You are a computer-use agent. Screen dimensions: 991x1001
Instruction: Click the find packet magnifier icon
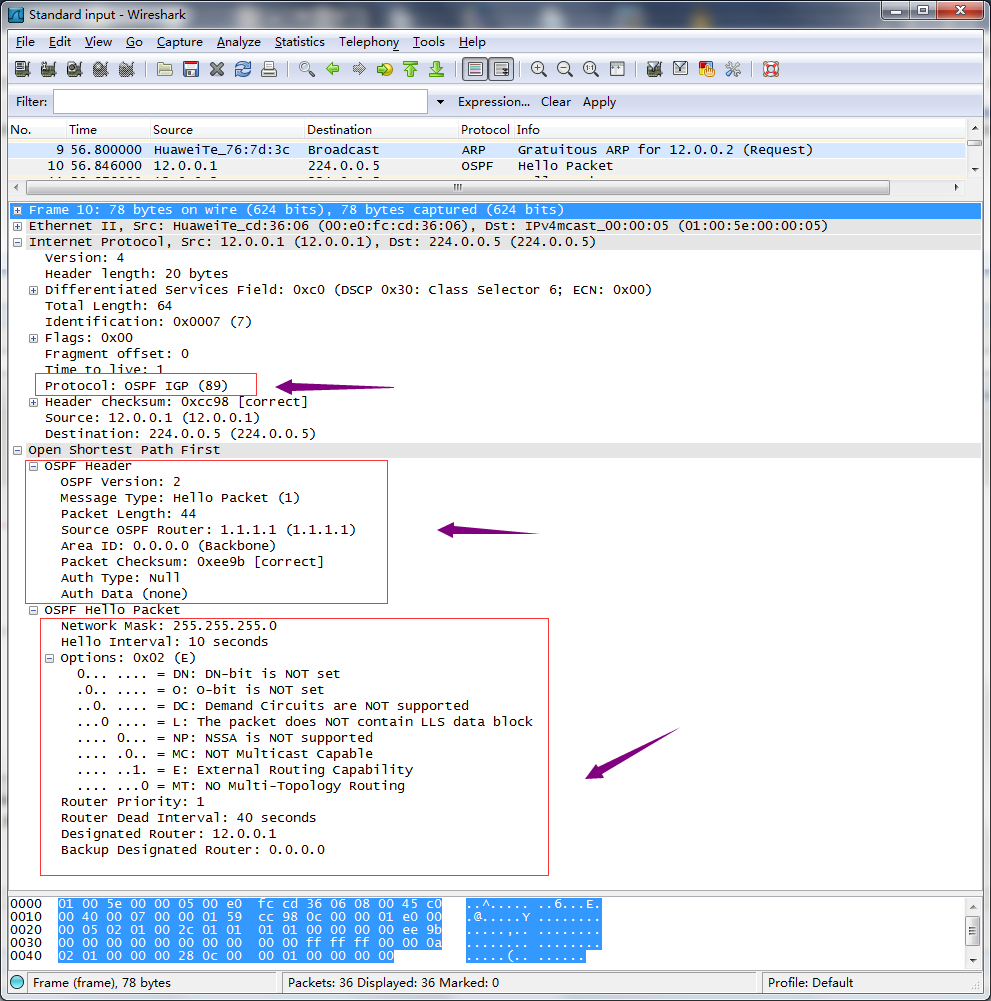307,69
